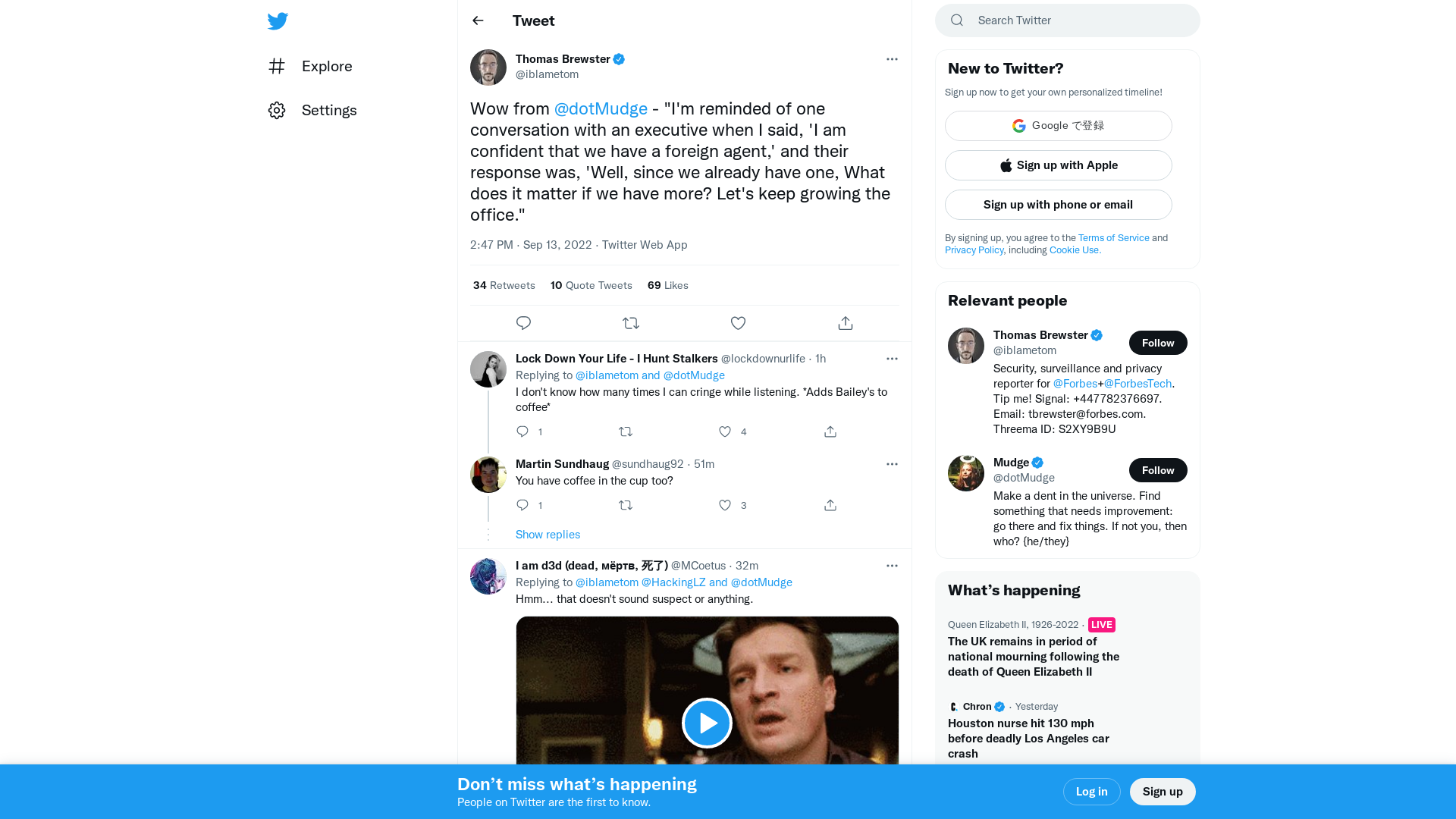1456x819 pixels.
Task: Click the Search Twitter input field
Action: 1067,20
